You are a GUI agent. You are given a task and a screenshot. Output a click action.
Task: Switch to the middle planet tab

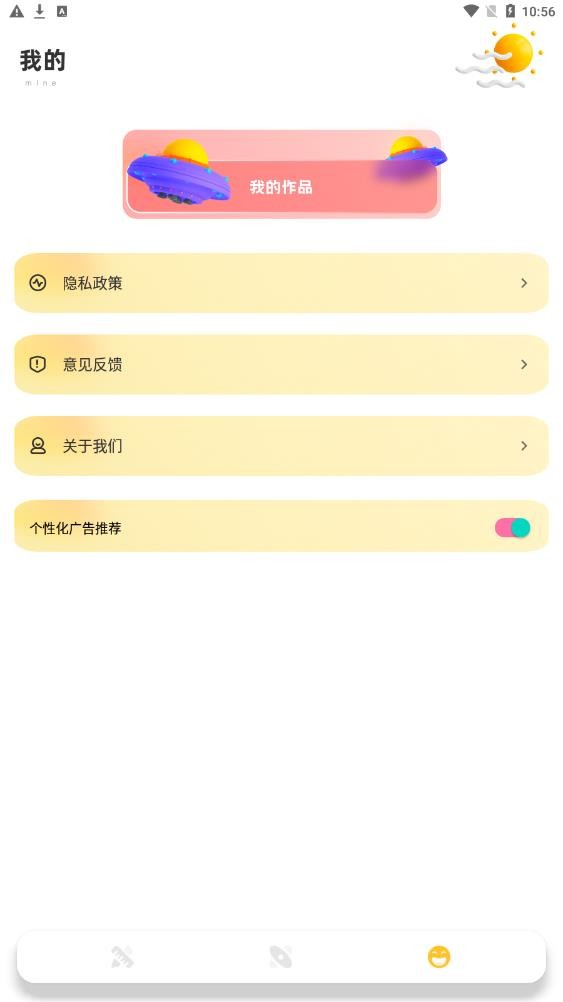(x=281, y=957)
